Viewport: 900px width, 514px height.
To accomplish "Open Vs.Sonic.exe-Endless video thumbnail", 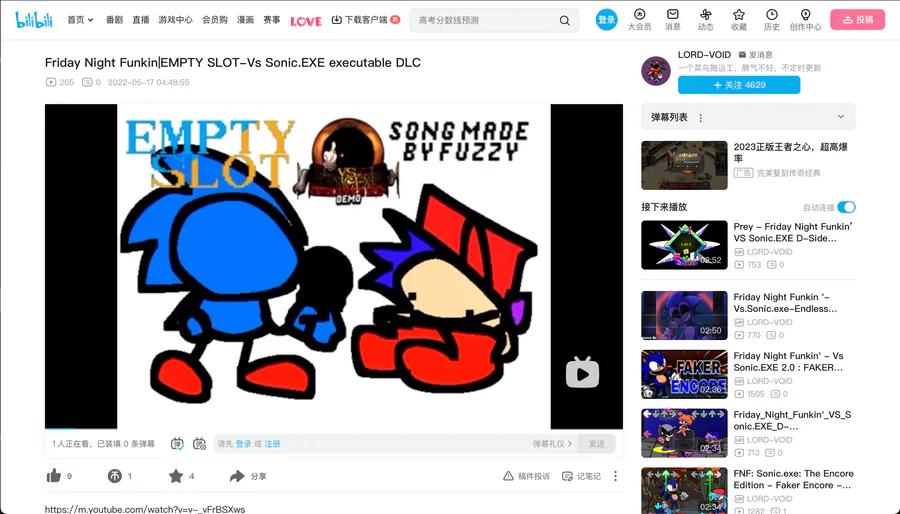I will (684, 316).
